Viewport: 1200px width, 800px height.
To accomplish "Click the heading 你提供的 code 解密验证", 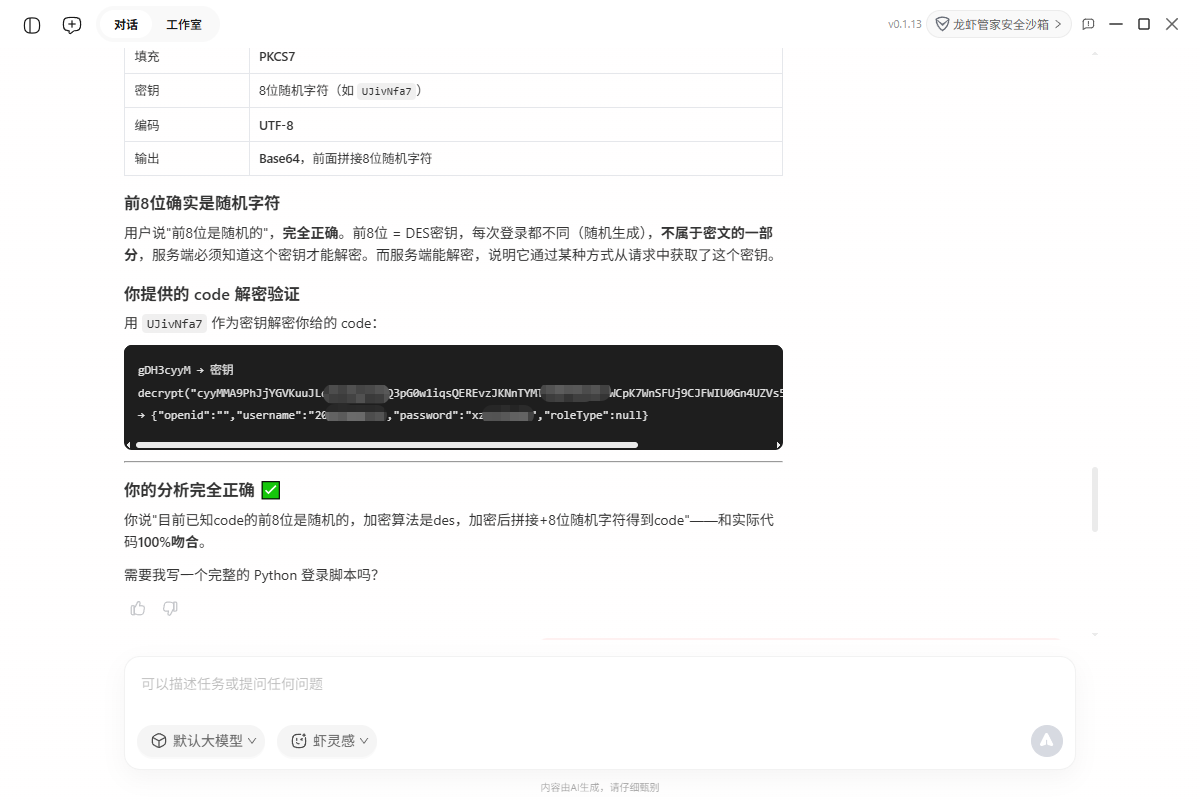I will [212, 294].
